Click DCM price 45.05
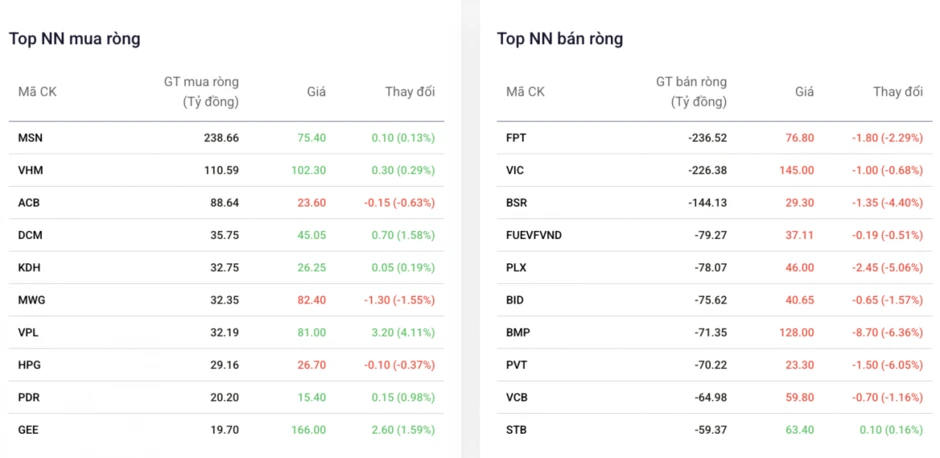Screen dimensions: 940x458 point(312,235)
